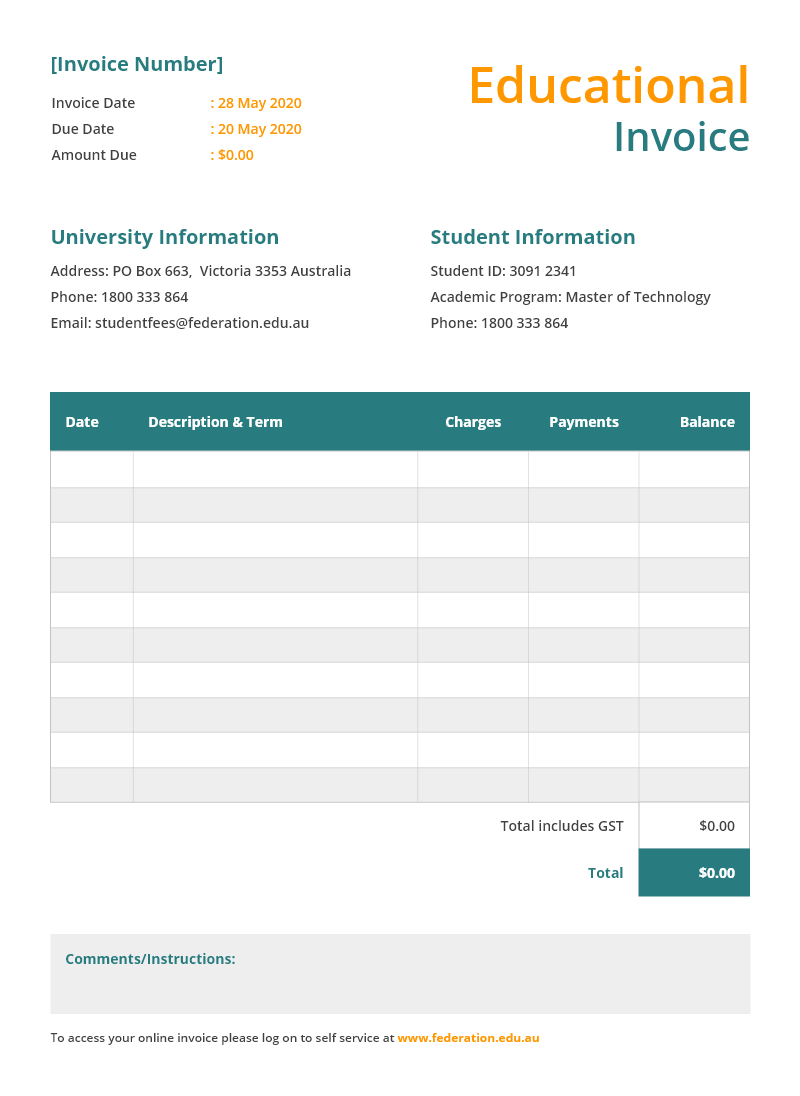The image size is (800, 1096).
Task: Click the Date column header
Action: 82,422
